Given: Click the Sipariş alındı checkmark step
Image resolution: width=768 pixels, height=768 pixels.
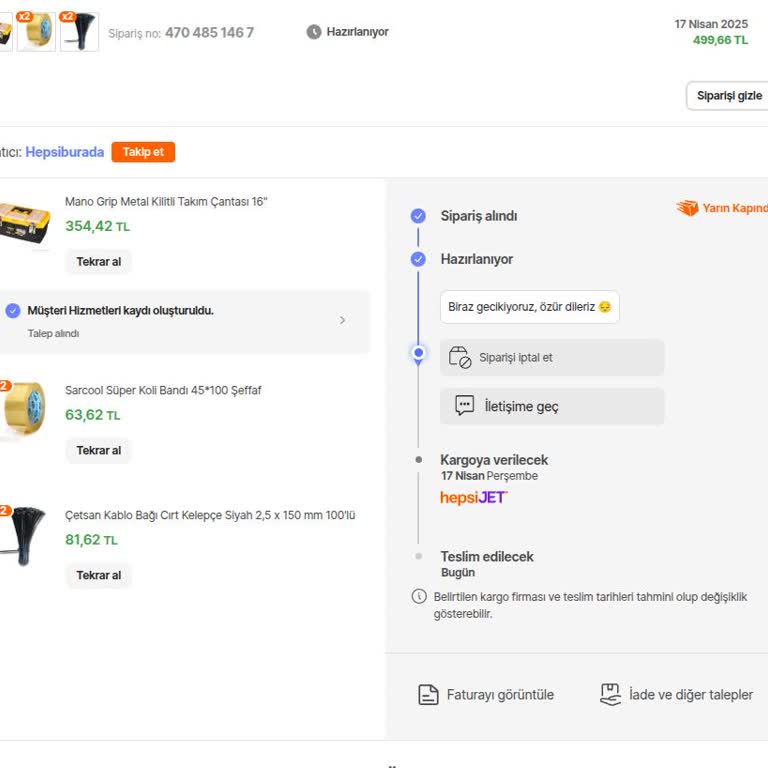Looking at the screenshot, I should (418, 216).
